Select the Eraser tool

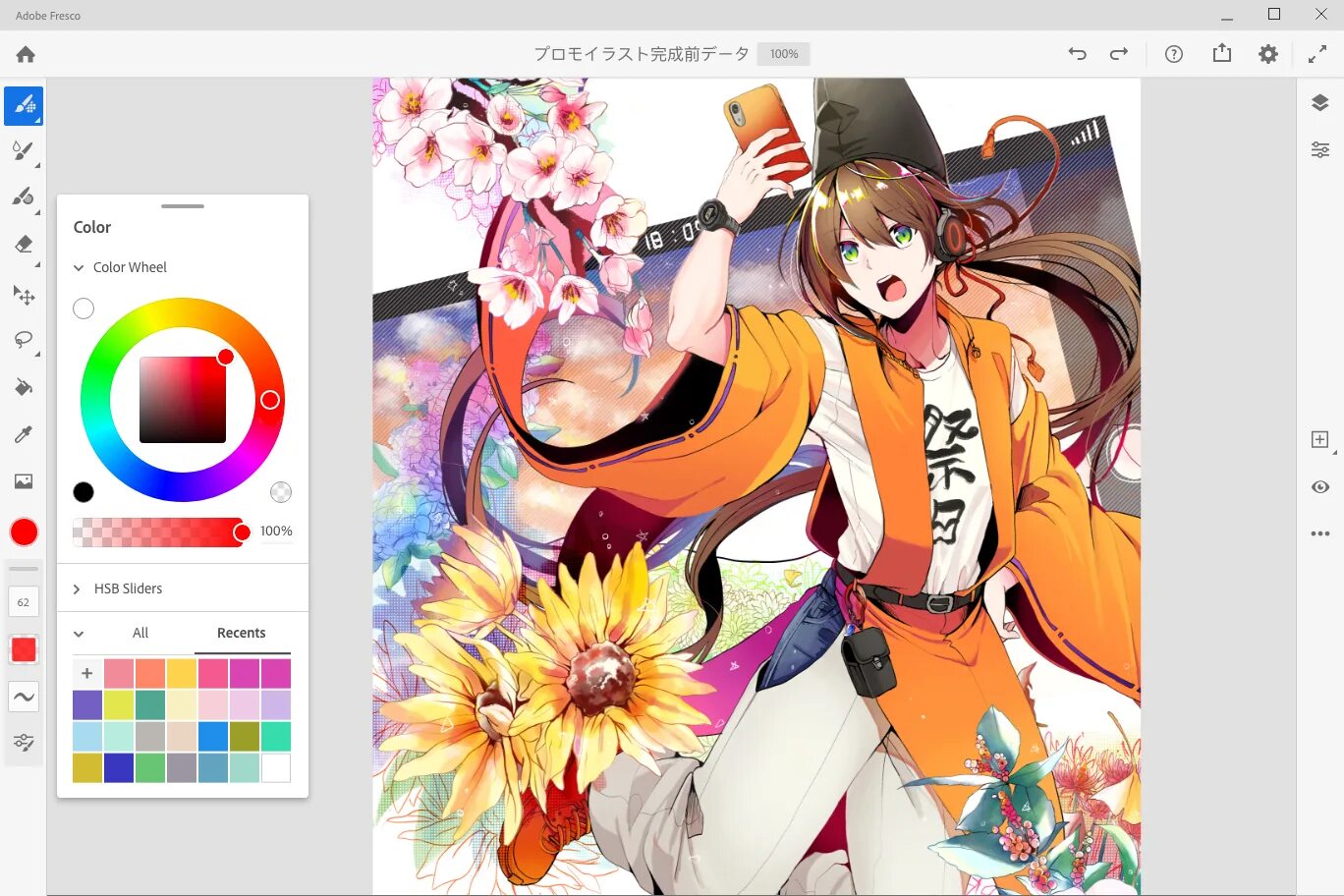tap(24, 245)
